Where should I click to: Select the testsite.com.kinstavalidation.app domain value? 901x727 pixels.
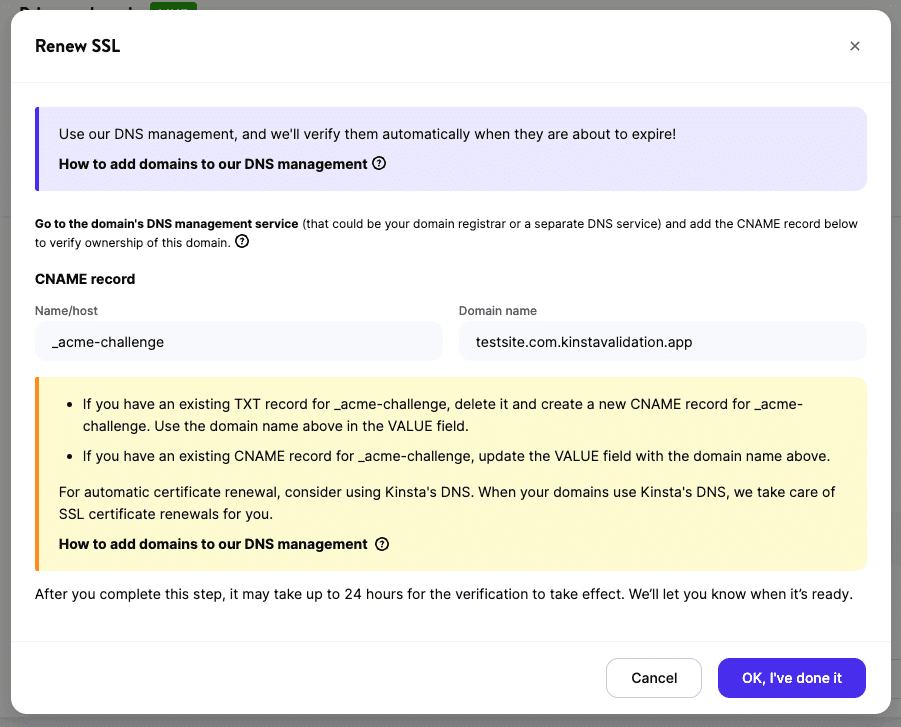pos(662,341)
